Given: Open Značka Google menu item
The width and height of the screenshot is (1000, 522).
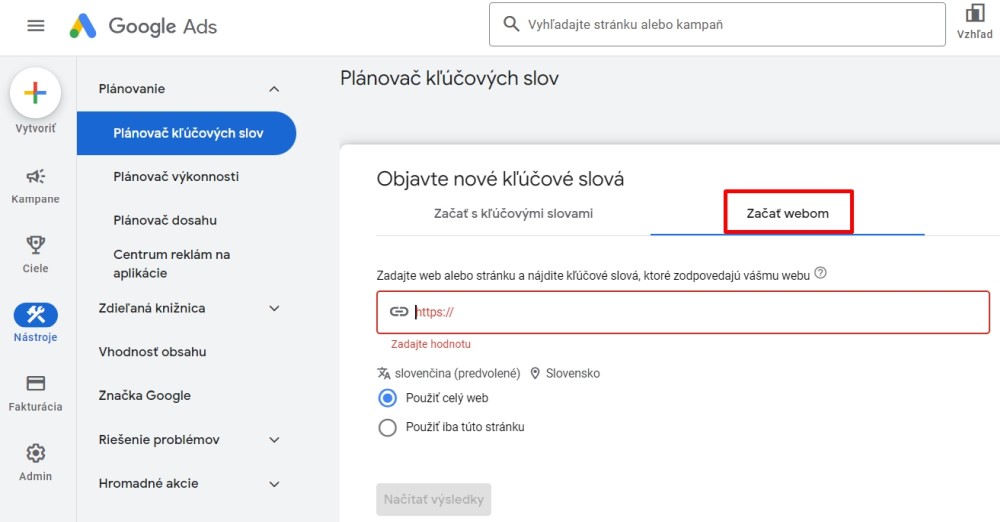Looking at the screenshot, I should pos(145,396).
